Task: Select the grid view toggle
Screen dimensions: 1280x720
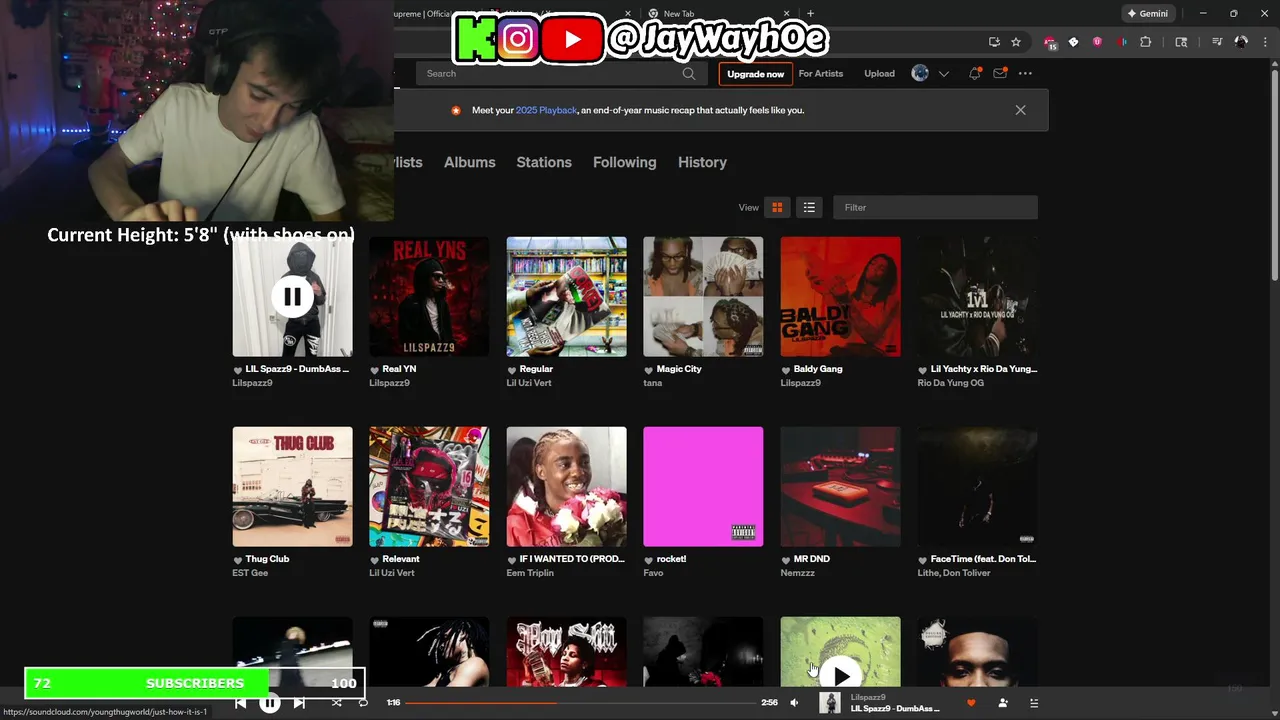Action: pos(777,207)
